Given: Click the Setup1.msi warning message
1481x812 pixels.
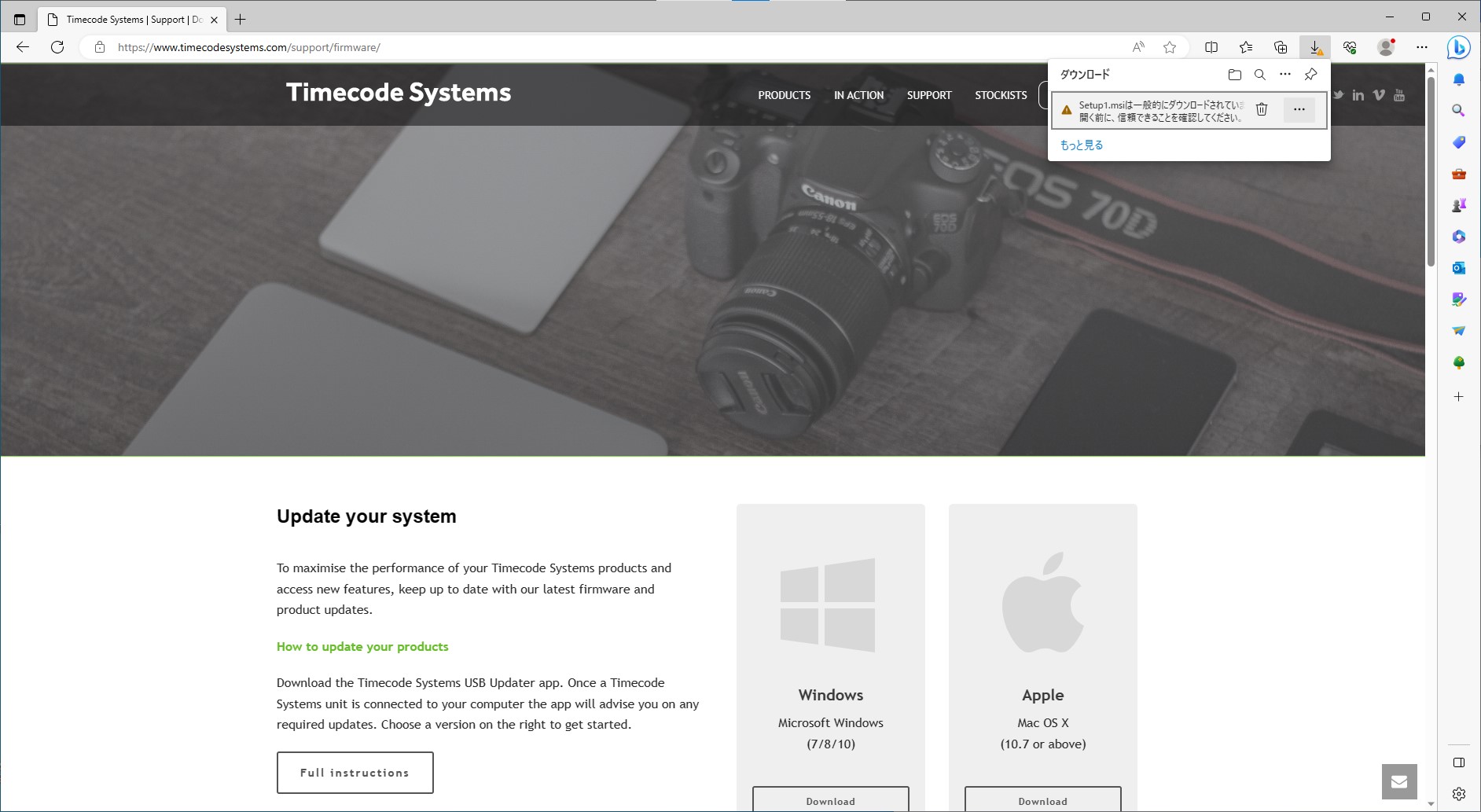Looking at the screenshot, I should [x=1161, y=111].
